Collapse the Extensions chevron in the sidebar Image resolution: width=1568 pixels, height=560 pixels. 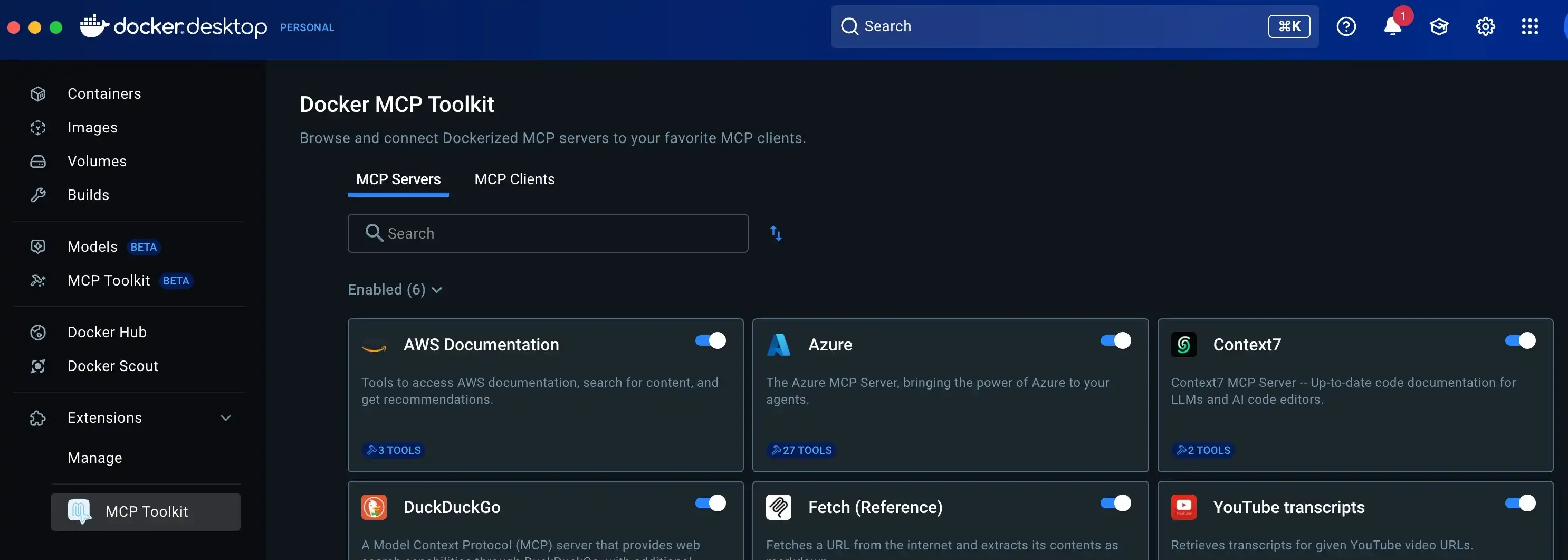pos(226,418)
